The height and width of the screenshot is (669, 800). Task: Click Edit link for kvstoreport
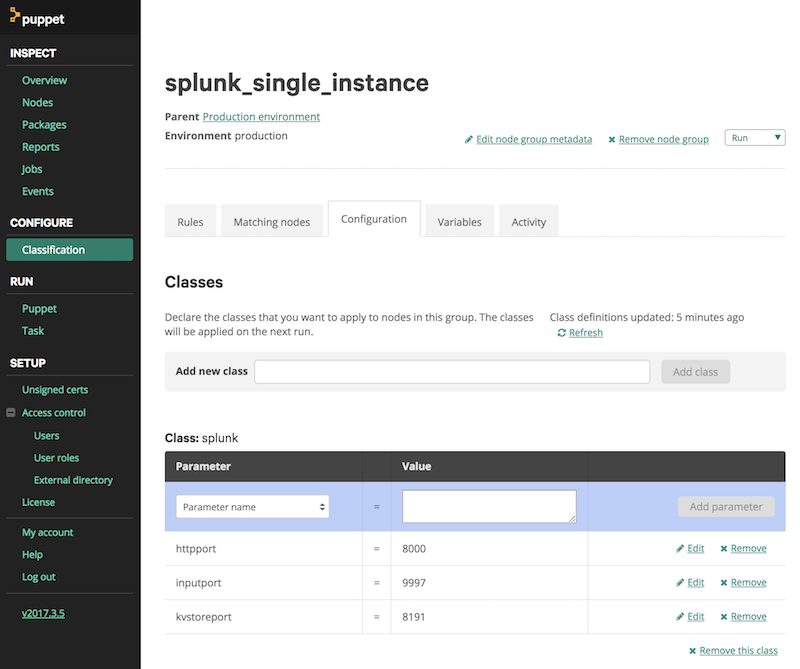pyautogui.click(x=695, y=616)
